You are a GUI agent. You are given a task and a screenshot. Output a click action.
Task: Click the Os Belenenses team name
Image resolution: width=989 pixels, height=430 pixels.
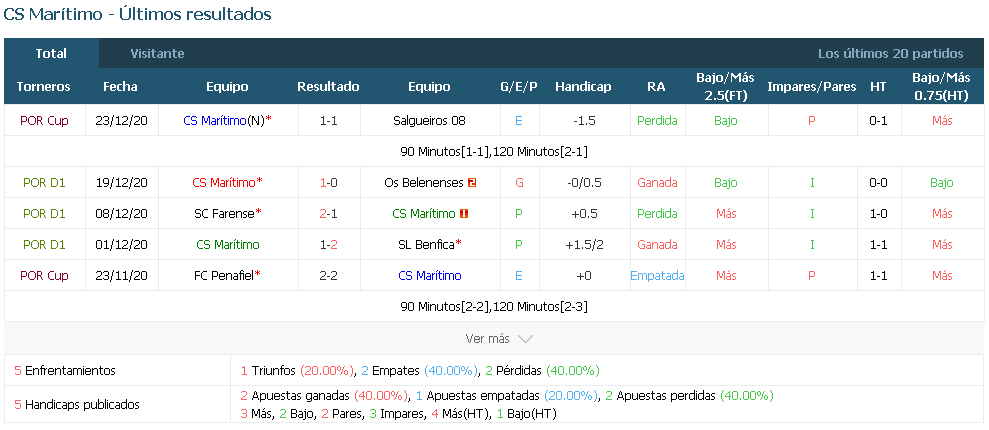(424, 183)
